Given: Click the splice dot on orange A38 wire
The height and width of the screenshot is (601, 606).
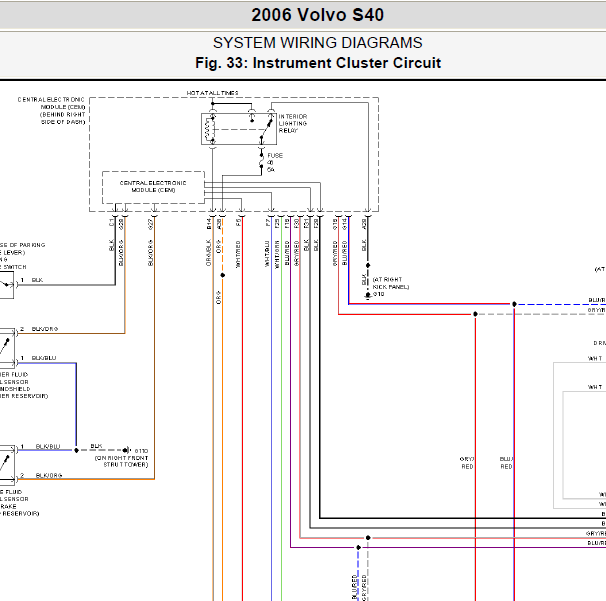Looking at the screenshot, I should pyautogui.click(x=223, y=275).
